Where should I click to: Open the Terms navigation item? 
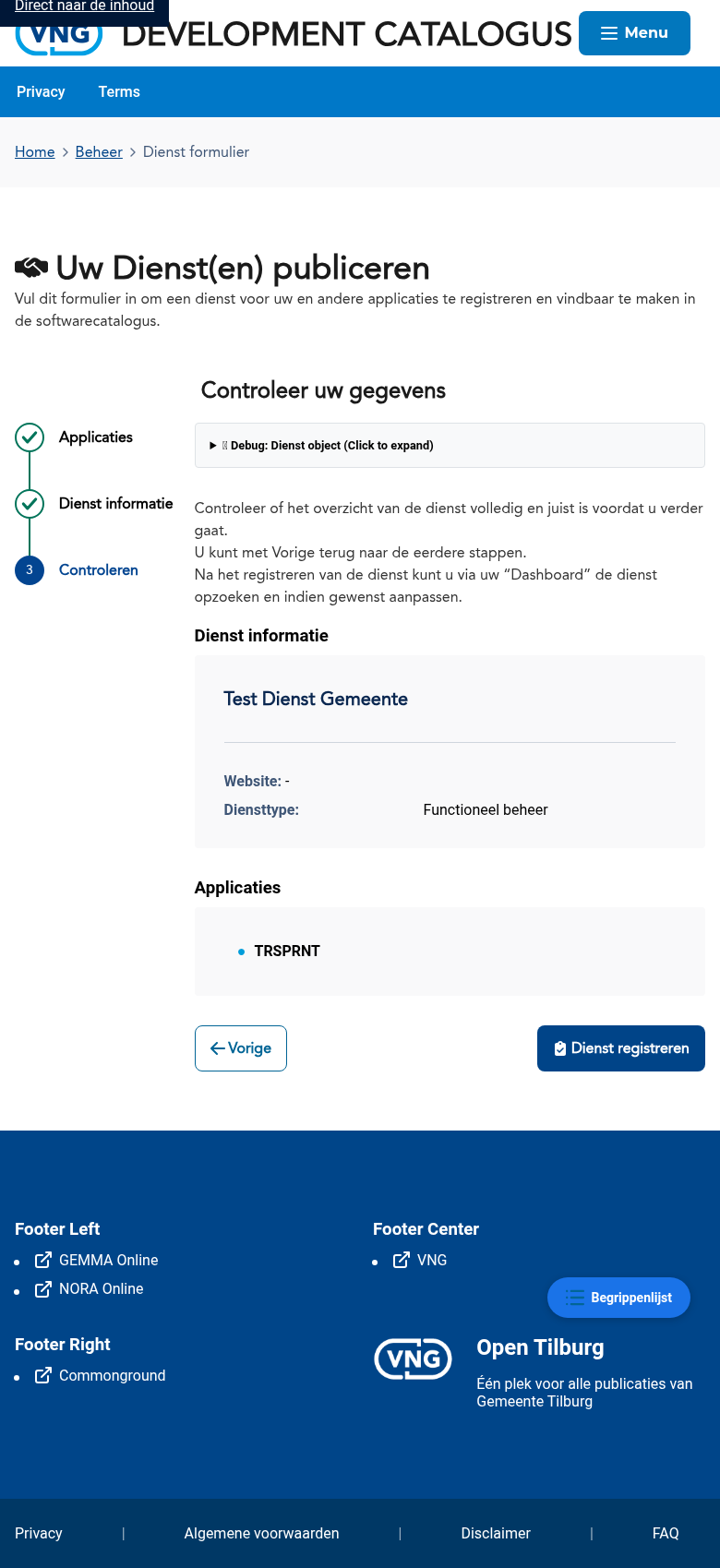tap(119, 92)
